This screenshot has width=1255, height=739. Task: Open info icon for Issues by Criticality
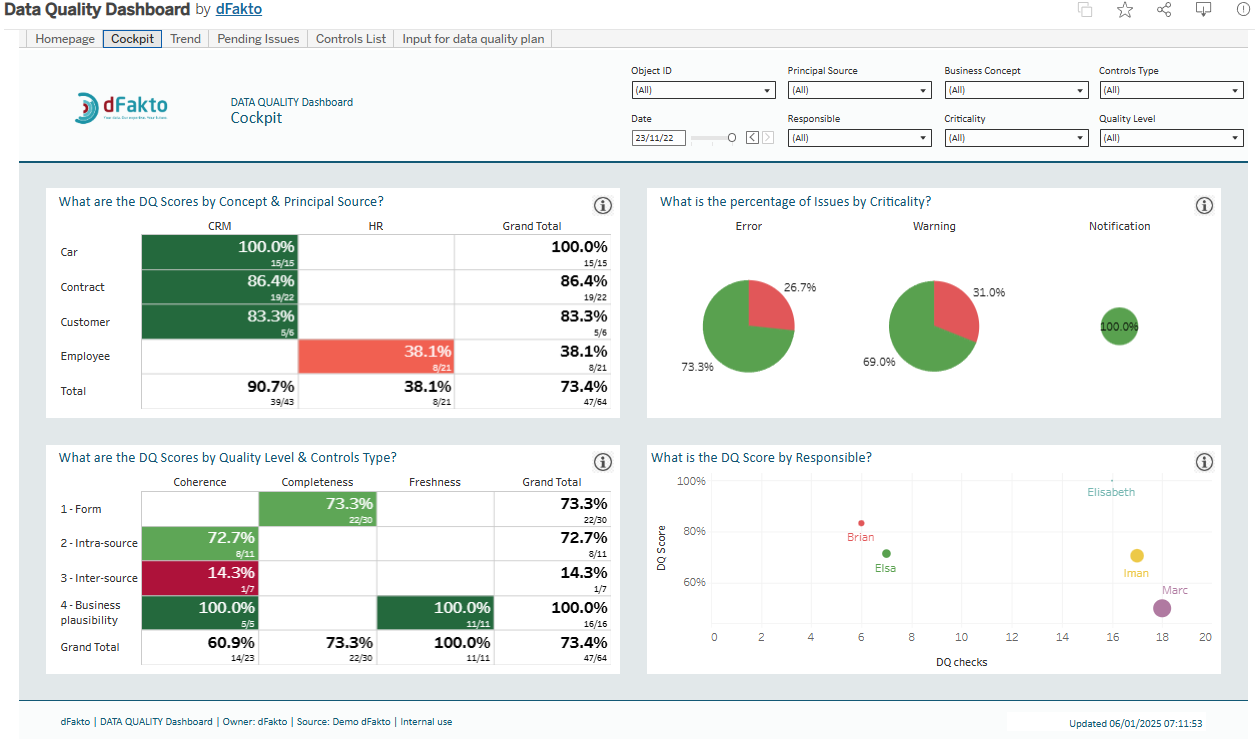point(1204,205)
